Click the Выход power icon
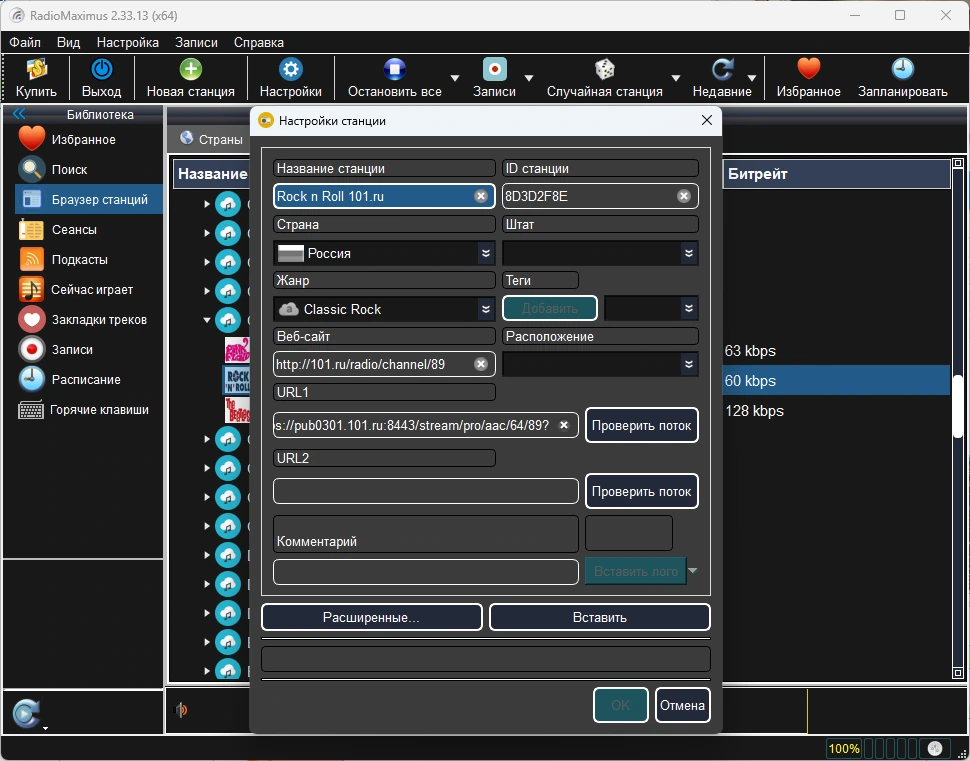 101,69
